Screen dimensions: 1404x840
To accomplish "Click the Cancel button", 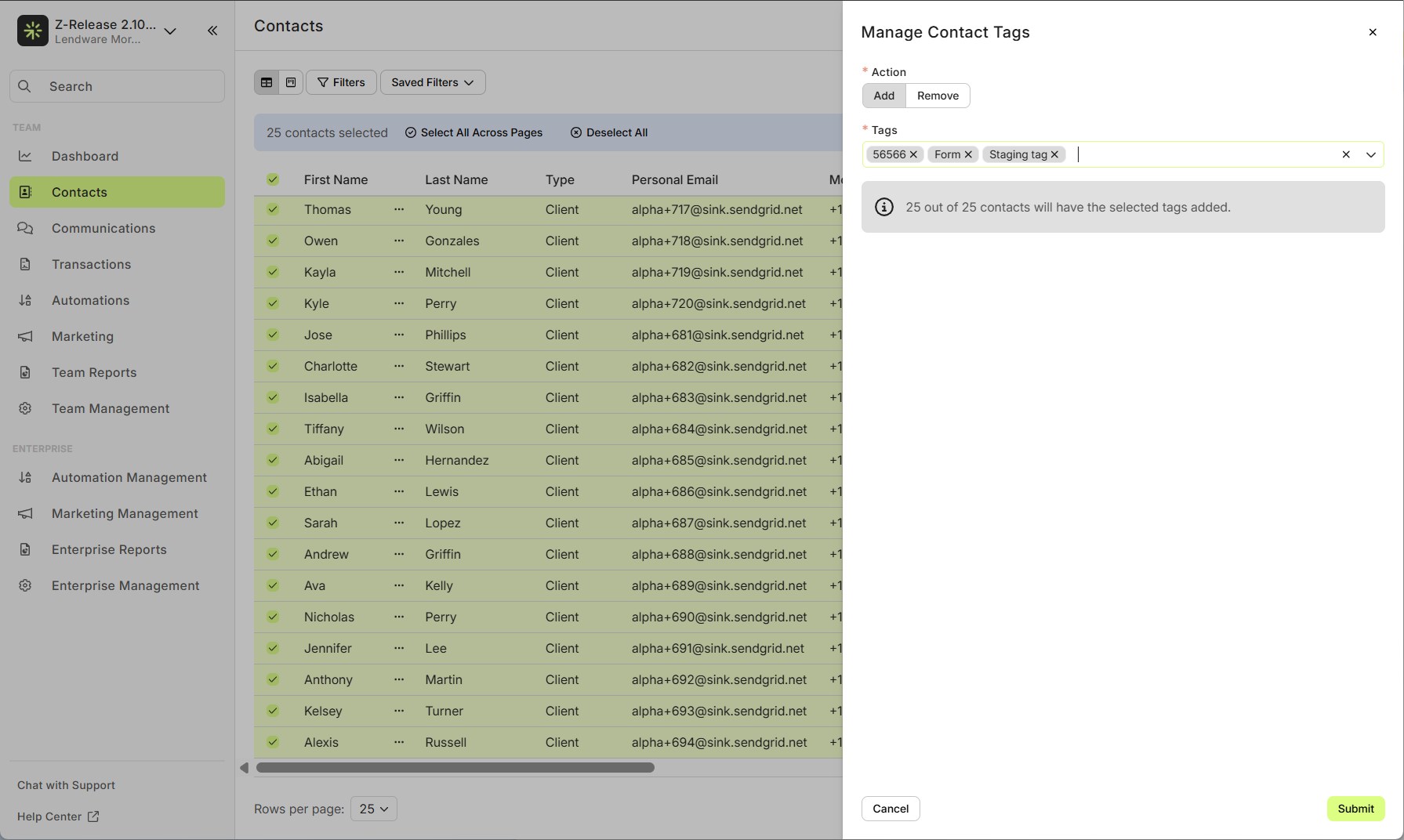I will pos(891,809).
